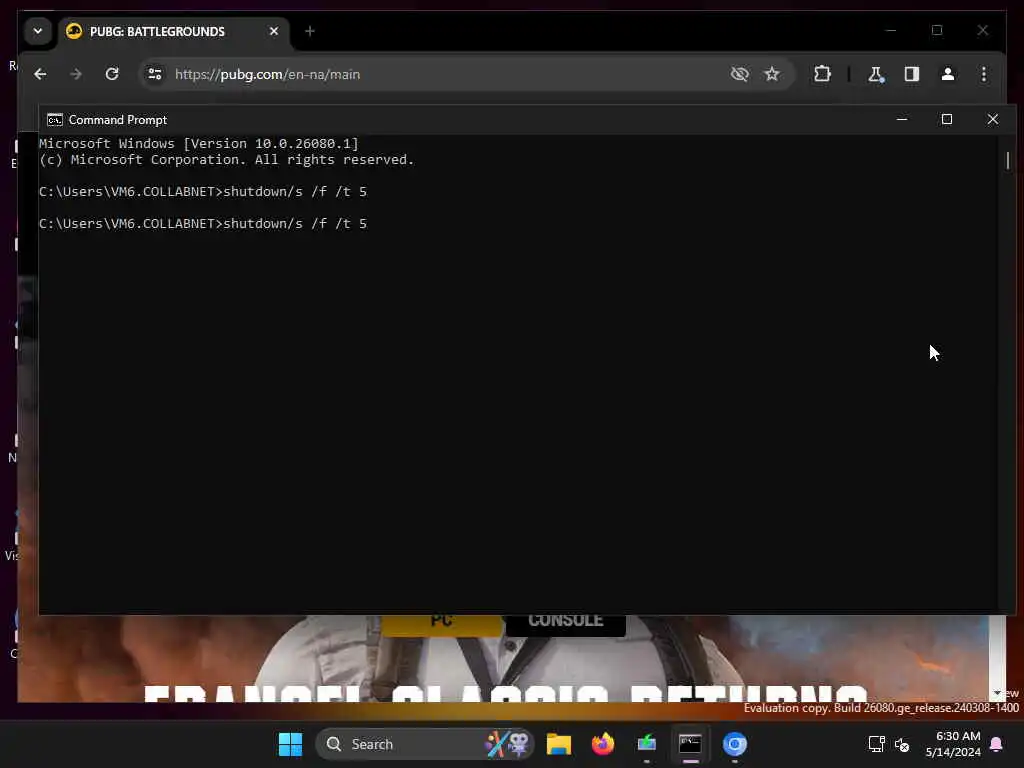Minimize the Command Prompt window
1024x768 pixels.
(902, 120)
